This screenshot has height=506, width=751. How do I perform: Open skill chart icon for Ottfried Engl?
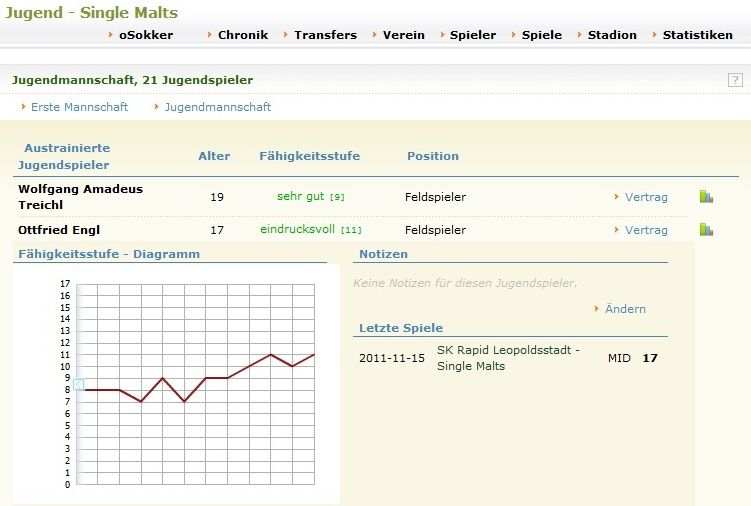point(706,230)
